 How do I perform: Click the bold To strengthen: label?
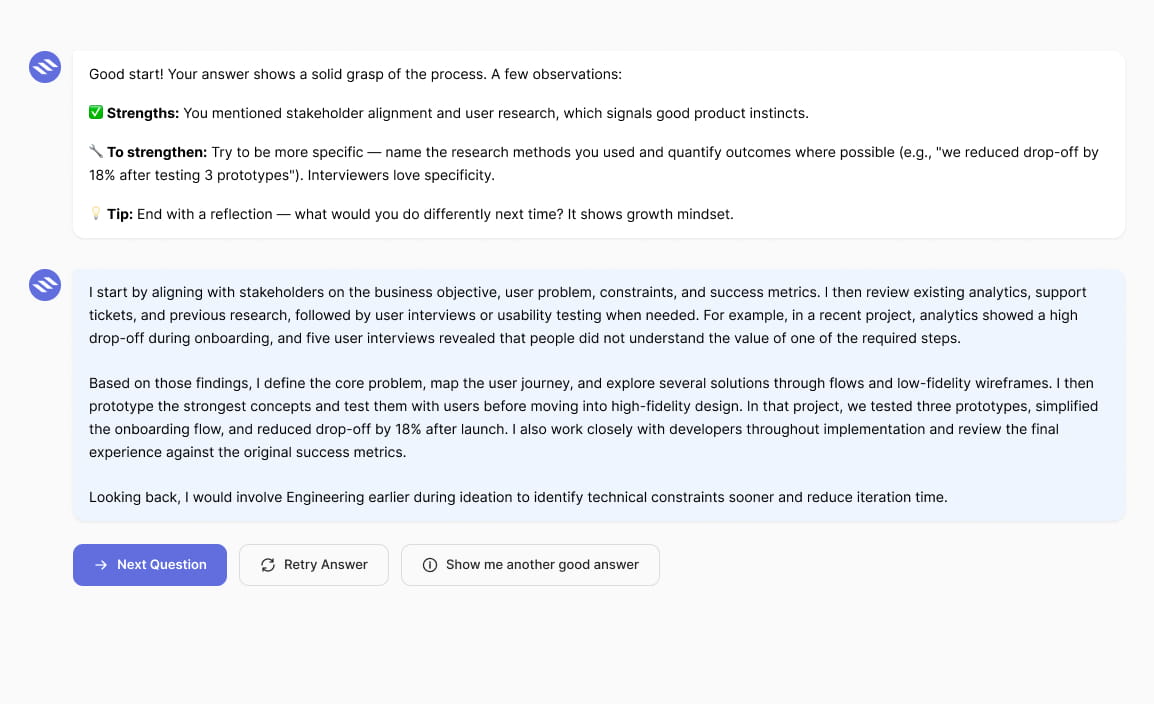[157, 152]
